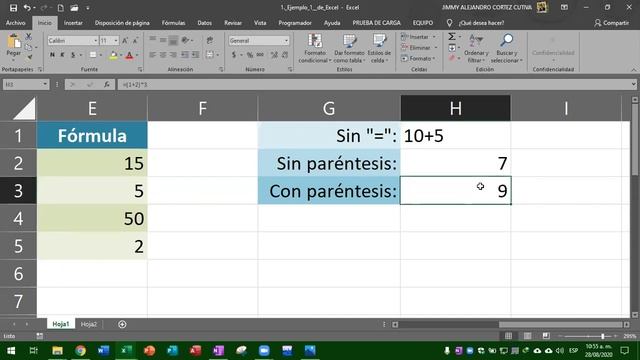Viewport: 640px width, 360px height.
Task: Click the zoom slider handle
Action: (x=602, y=336)
